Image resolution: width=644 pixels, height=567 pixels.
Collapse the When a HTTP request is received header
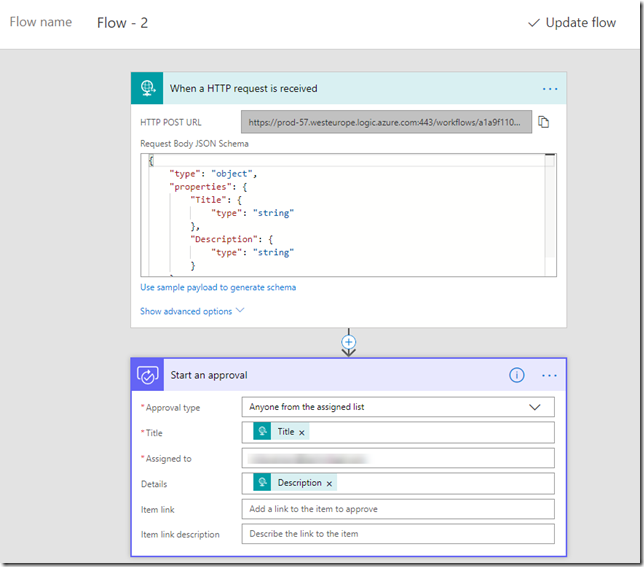coord(348,88)
